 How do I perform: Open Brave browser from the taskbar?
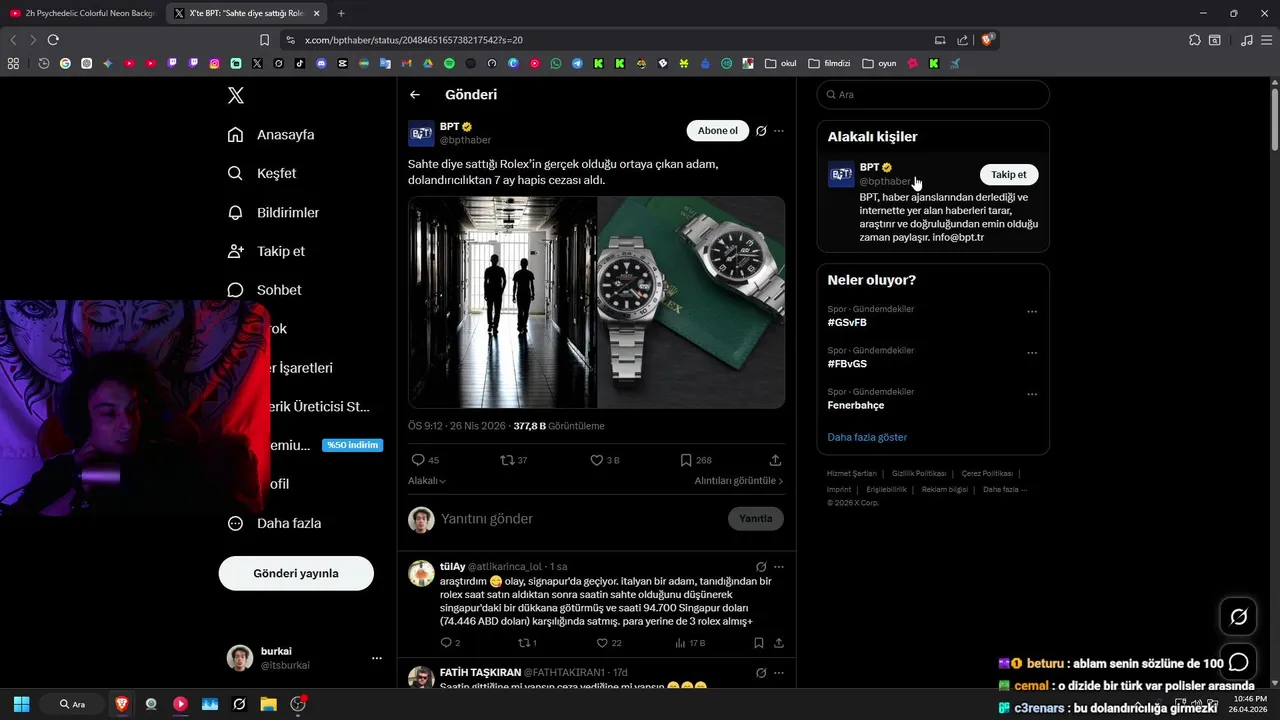coord(122,704)
